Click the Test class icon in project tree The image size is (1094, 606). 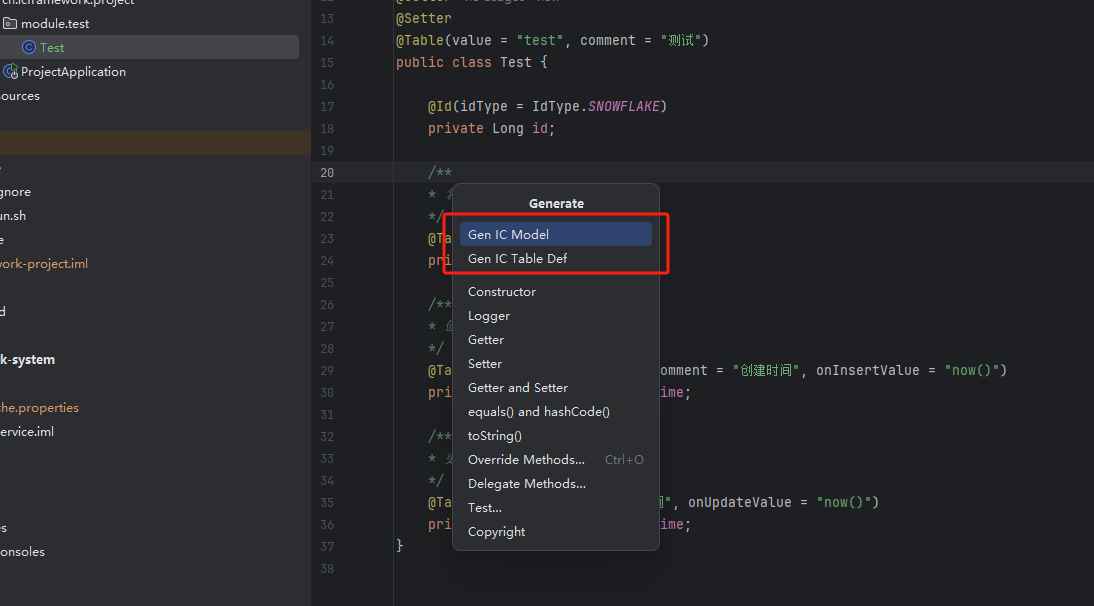pos(29,47)
